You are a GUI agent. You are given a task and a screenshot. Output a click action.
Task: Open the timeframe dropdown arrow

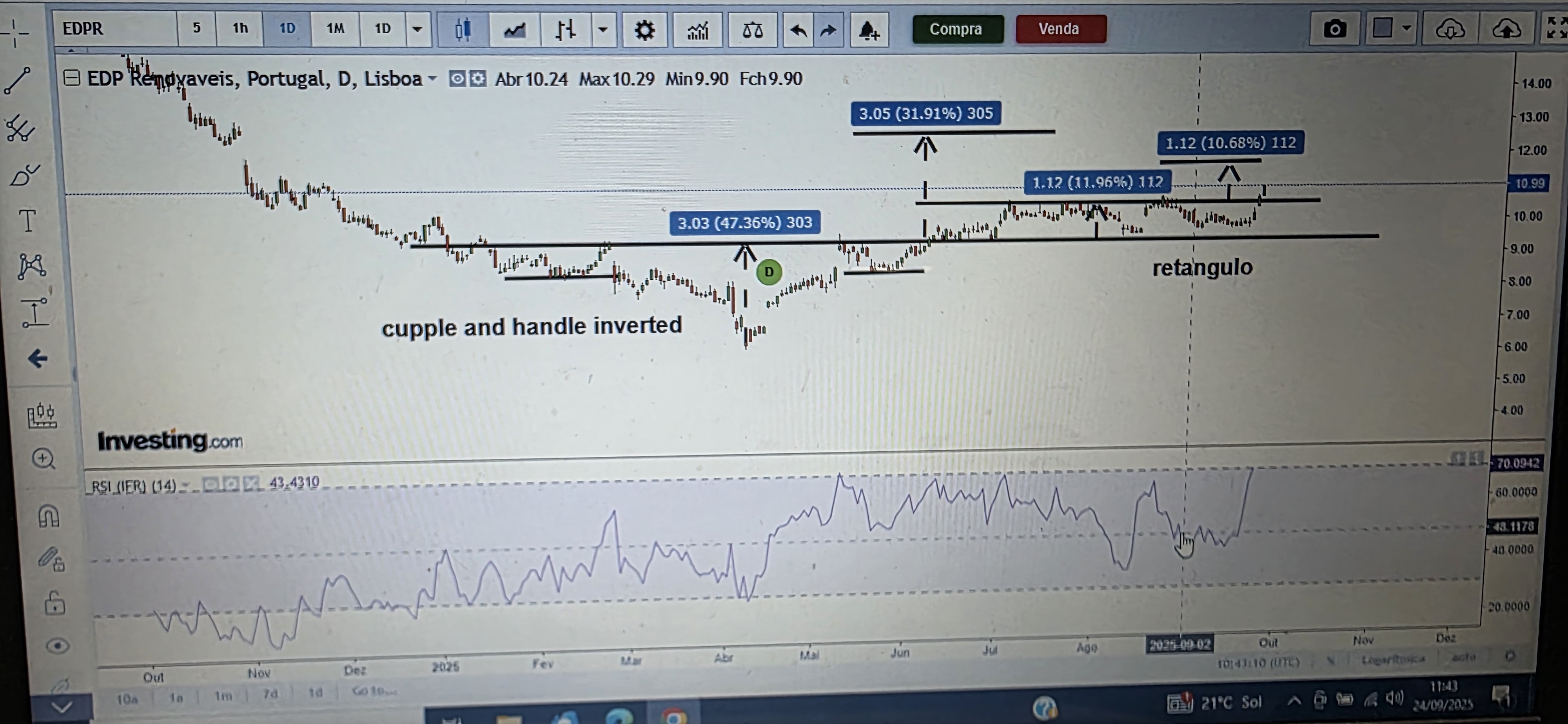click(x=417, y=29)
